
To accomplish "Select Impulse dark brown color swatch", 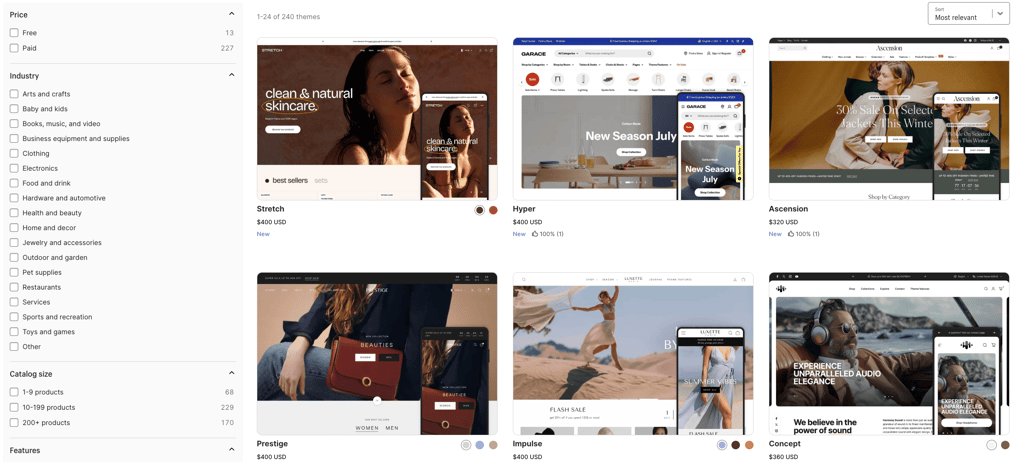I will pyautogui.click(x=735, y=445).
